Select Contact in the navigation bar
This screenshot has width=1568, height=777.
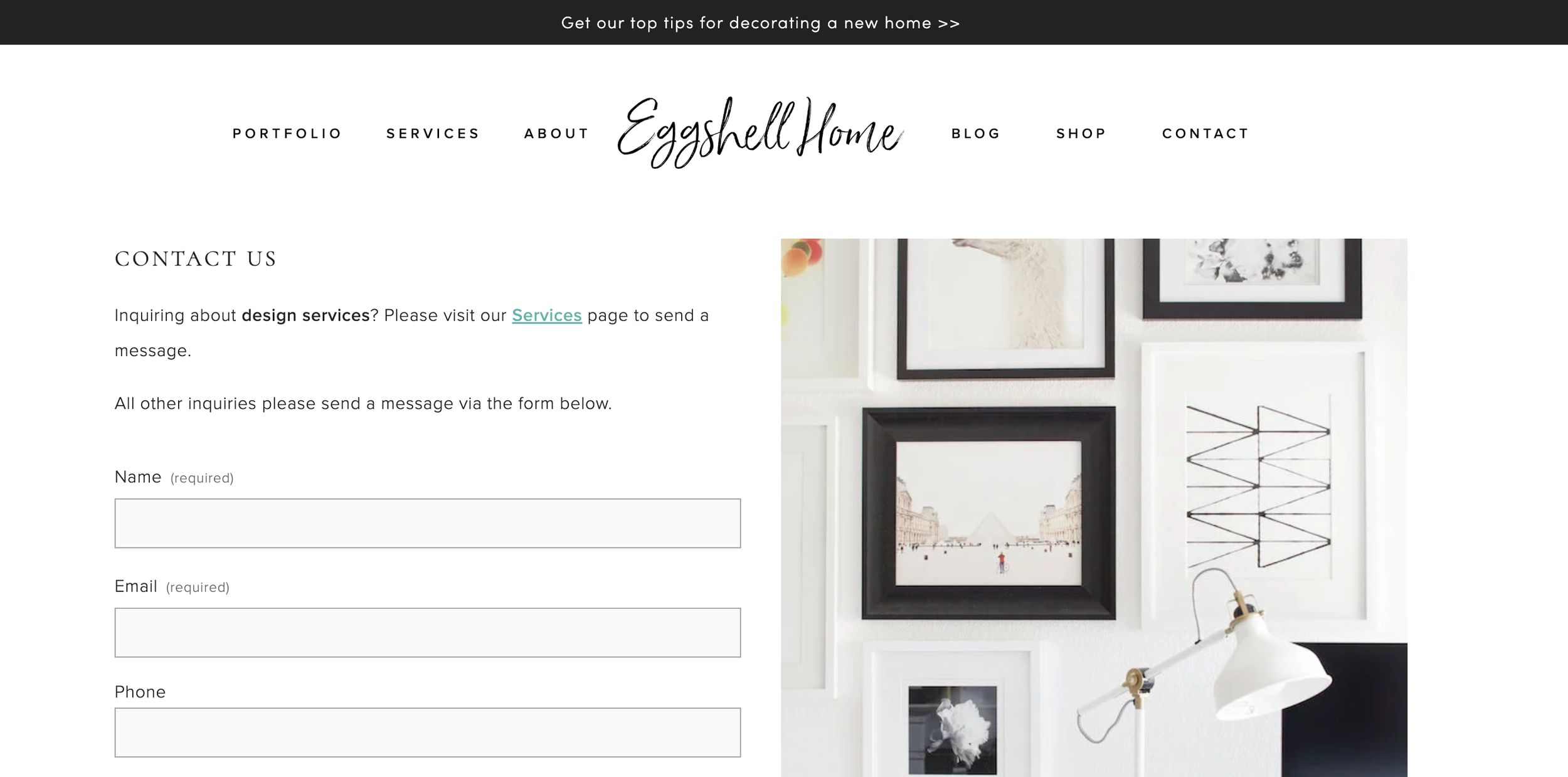(x=1205, y=134)
